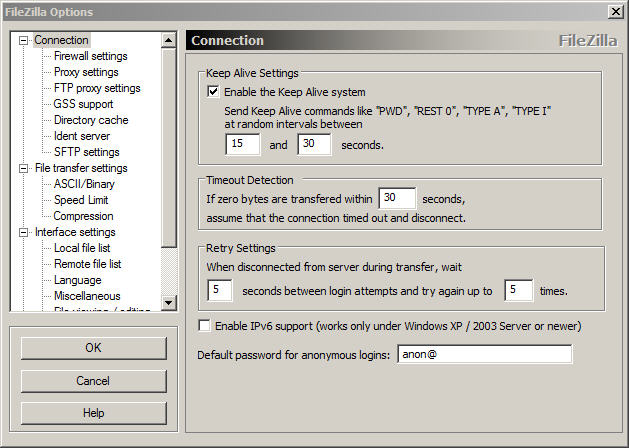Select File transfer settings item

81,168
